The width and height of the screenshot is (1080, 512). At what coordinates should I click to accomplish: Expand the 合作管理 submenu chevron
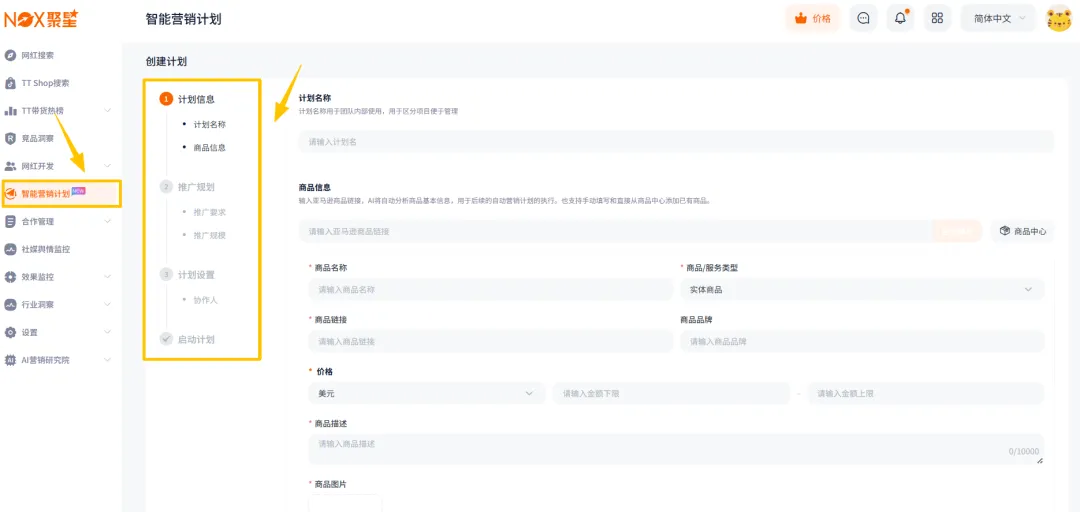[107, 222]
